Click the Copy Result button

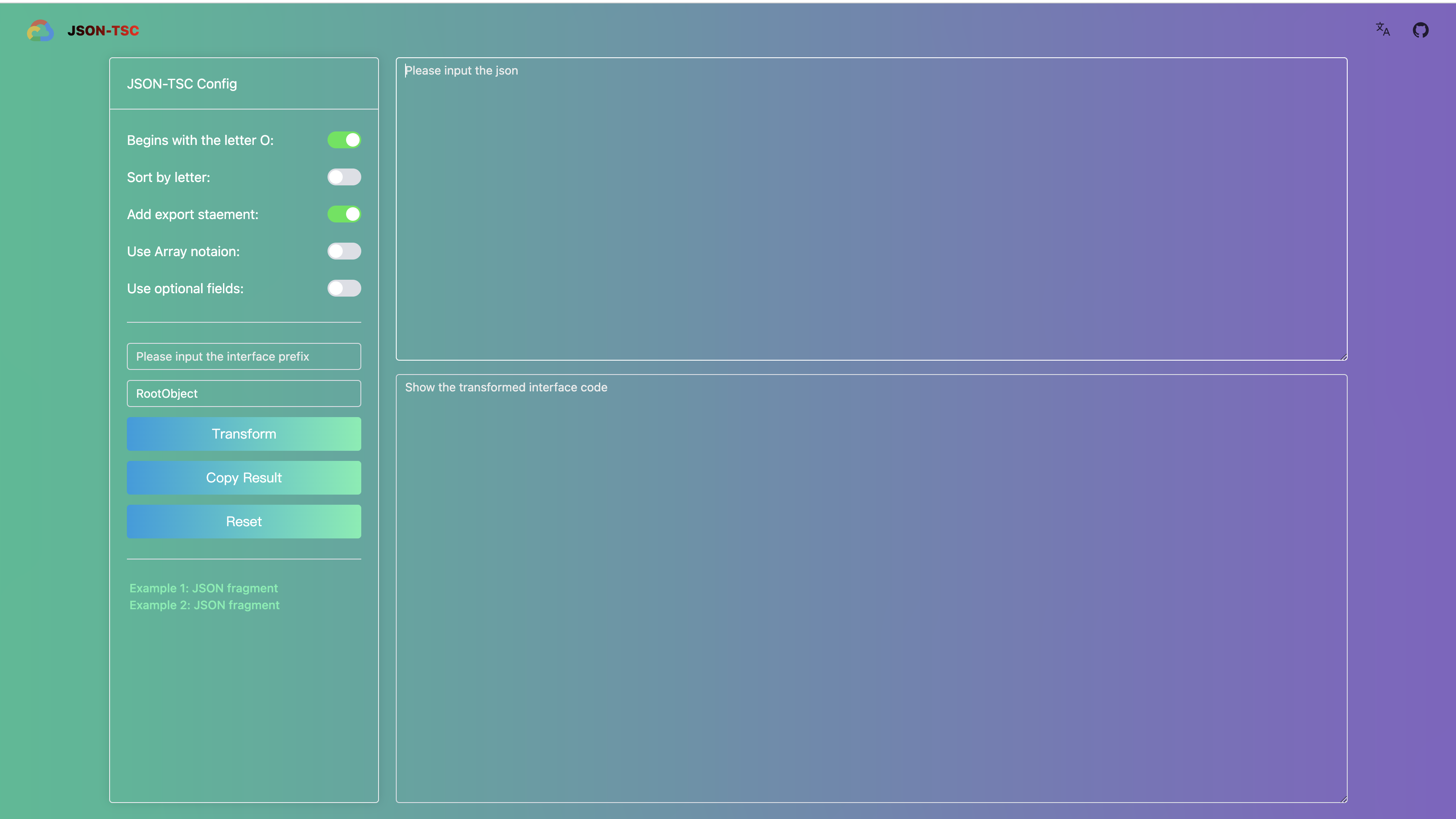coord(244,478)
